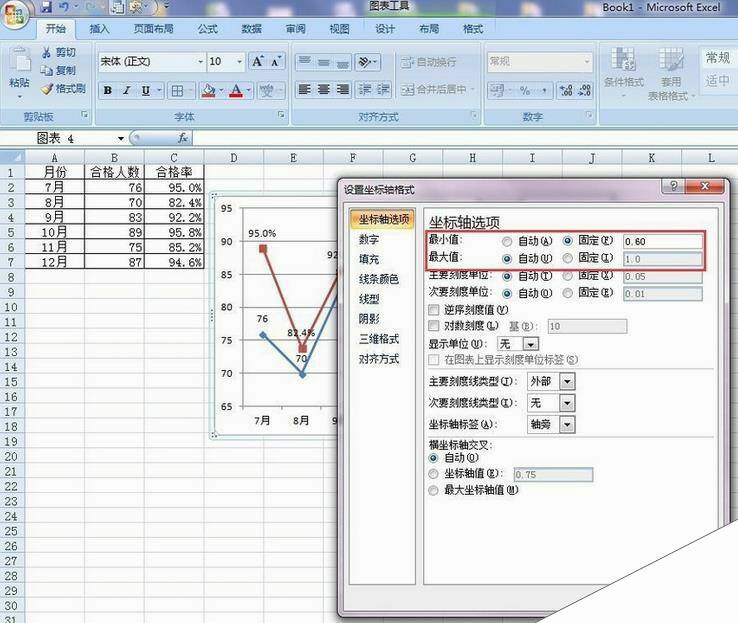This screenshot has height=623, width=738.
Task: Open the Data ribbon tab
Action: coord(251,29)
